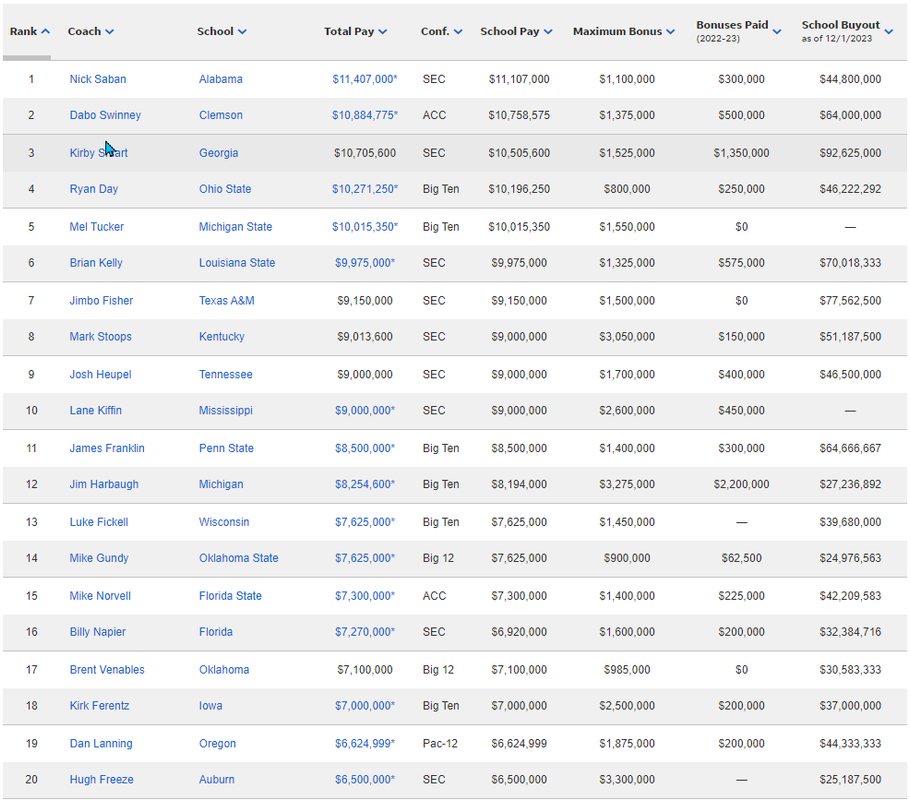Open Billy Napier coach link
This screenshot has width=910, height=800.
point(98,631)
